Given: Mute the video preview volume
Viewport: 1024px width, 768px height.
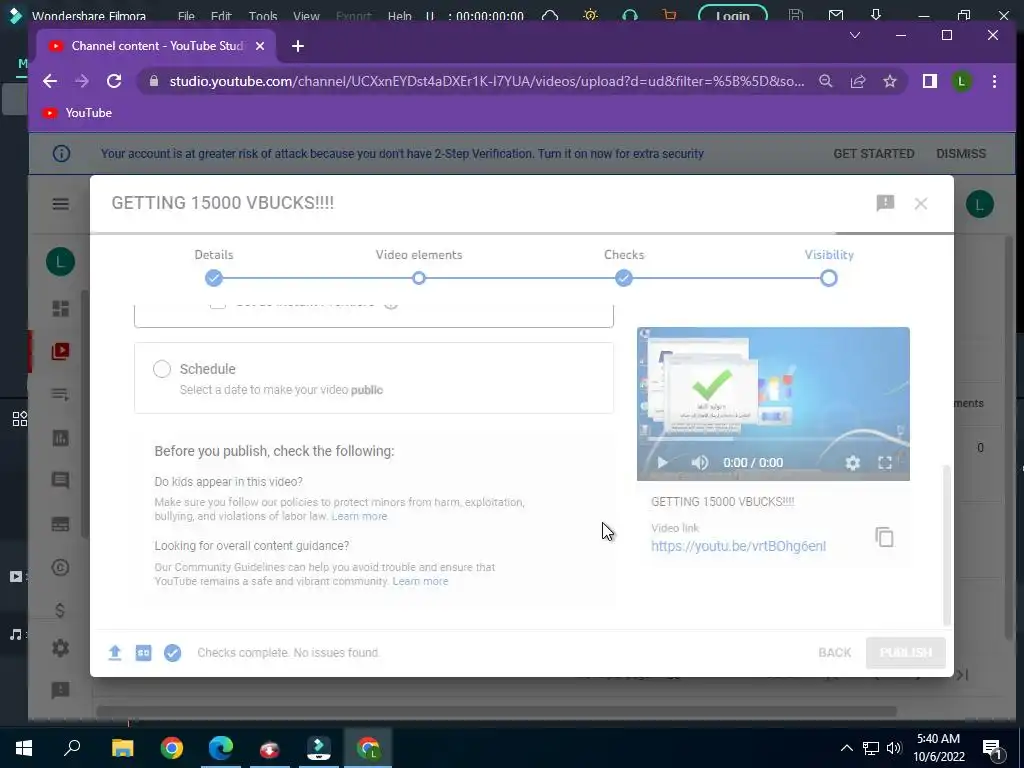Looking at the screenshot, I should 699,462.
